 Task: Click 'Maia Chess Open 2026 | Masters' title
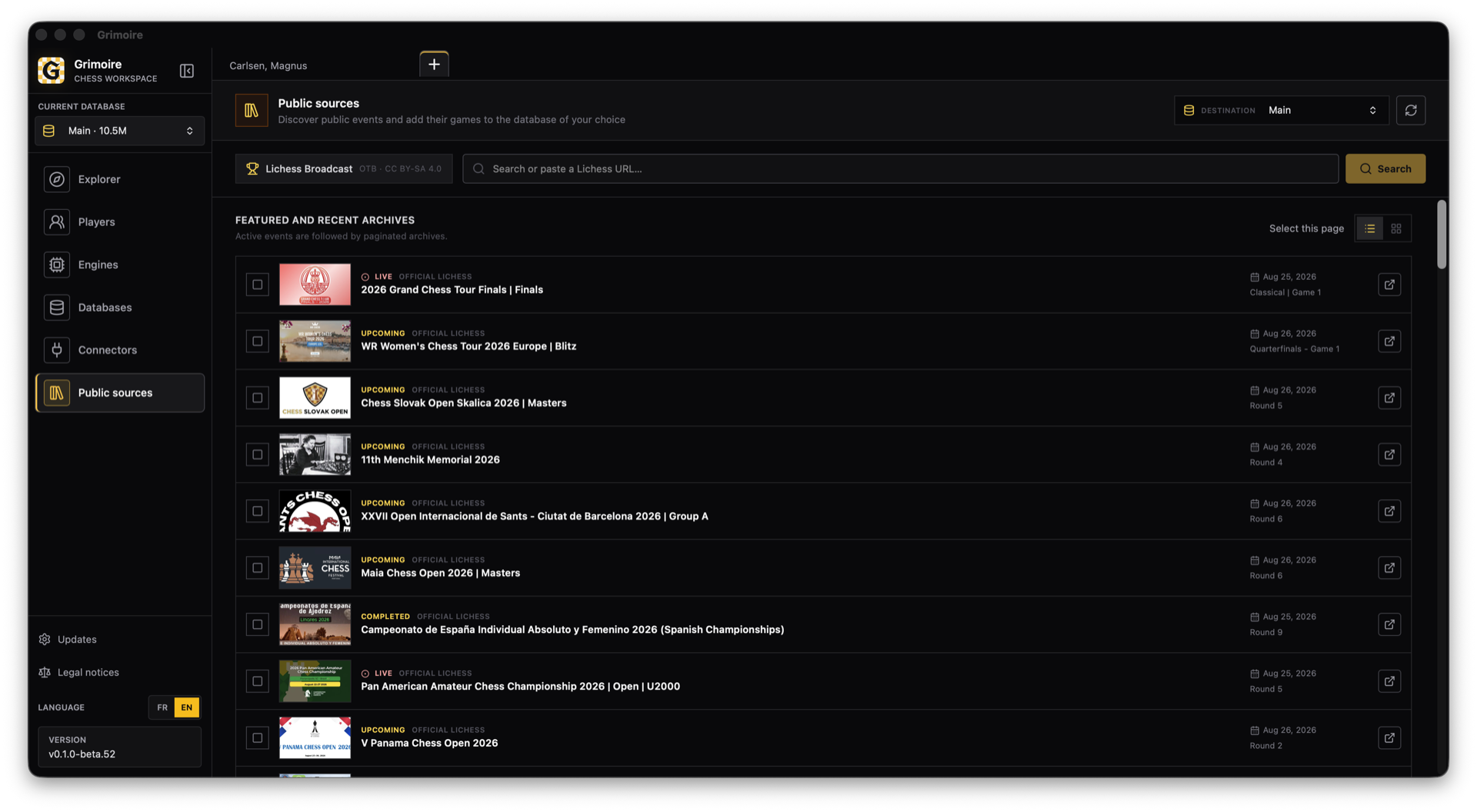click(x=440, y=573)
